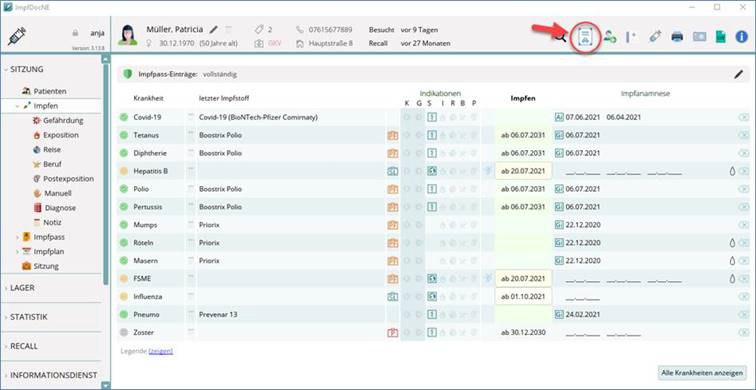Collapse the Impfen tree node

point(18,106)
